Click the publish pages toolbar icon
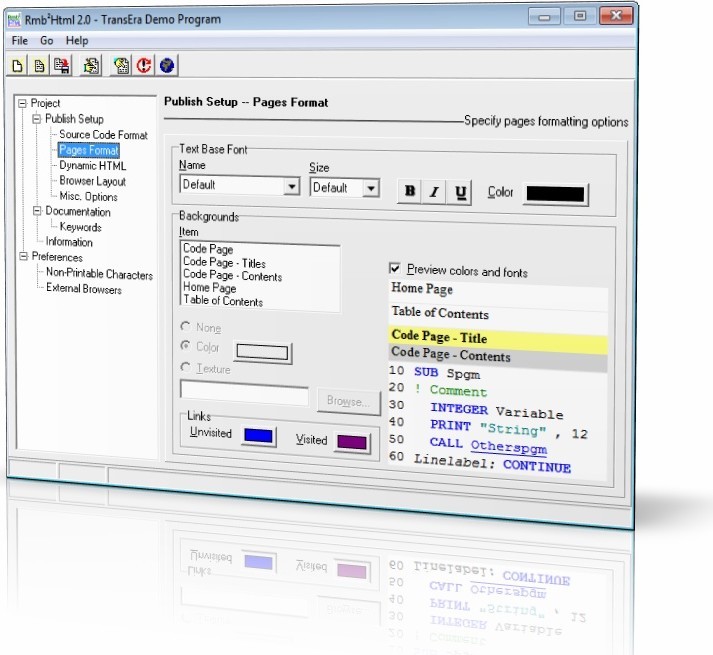Image resolution: width=713 pixels, height=655 pixels. click(121, 66)
